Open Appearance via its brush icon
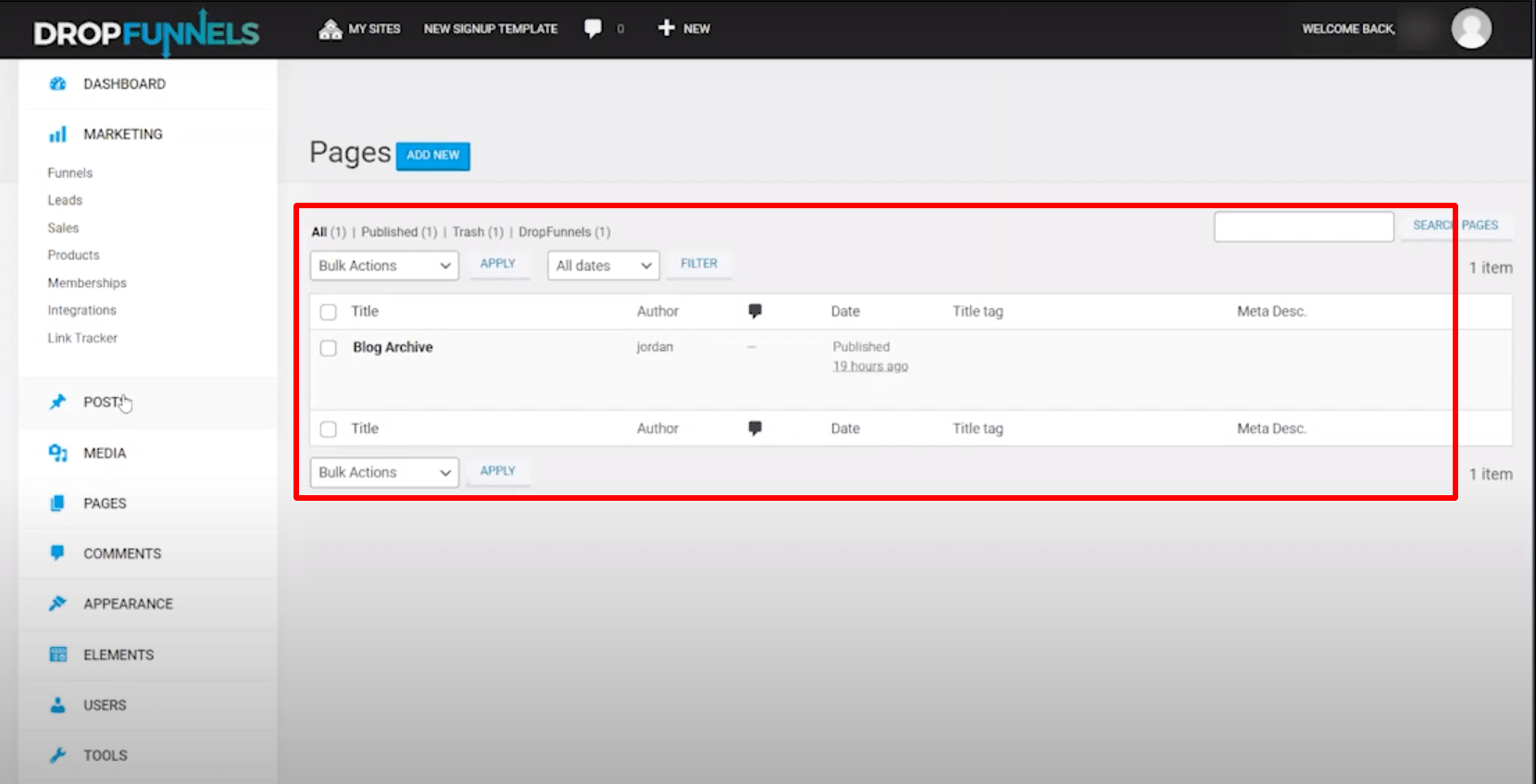Image resolution: width=1536 pixels, height=784 pixels. point(57,604)
